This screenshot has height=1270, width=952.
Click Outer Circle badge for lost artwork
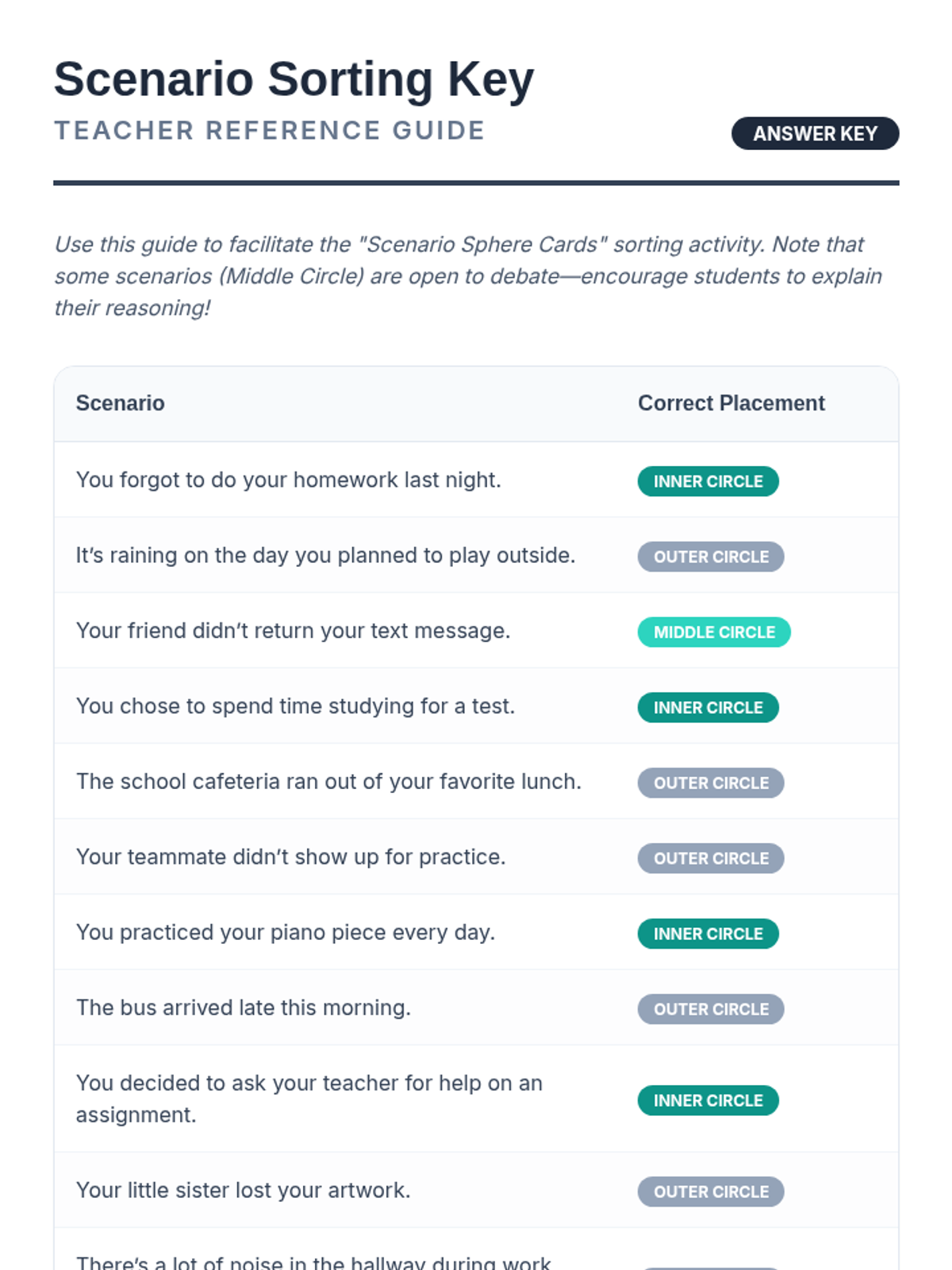click(711, 1191)
